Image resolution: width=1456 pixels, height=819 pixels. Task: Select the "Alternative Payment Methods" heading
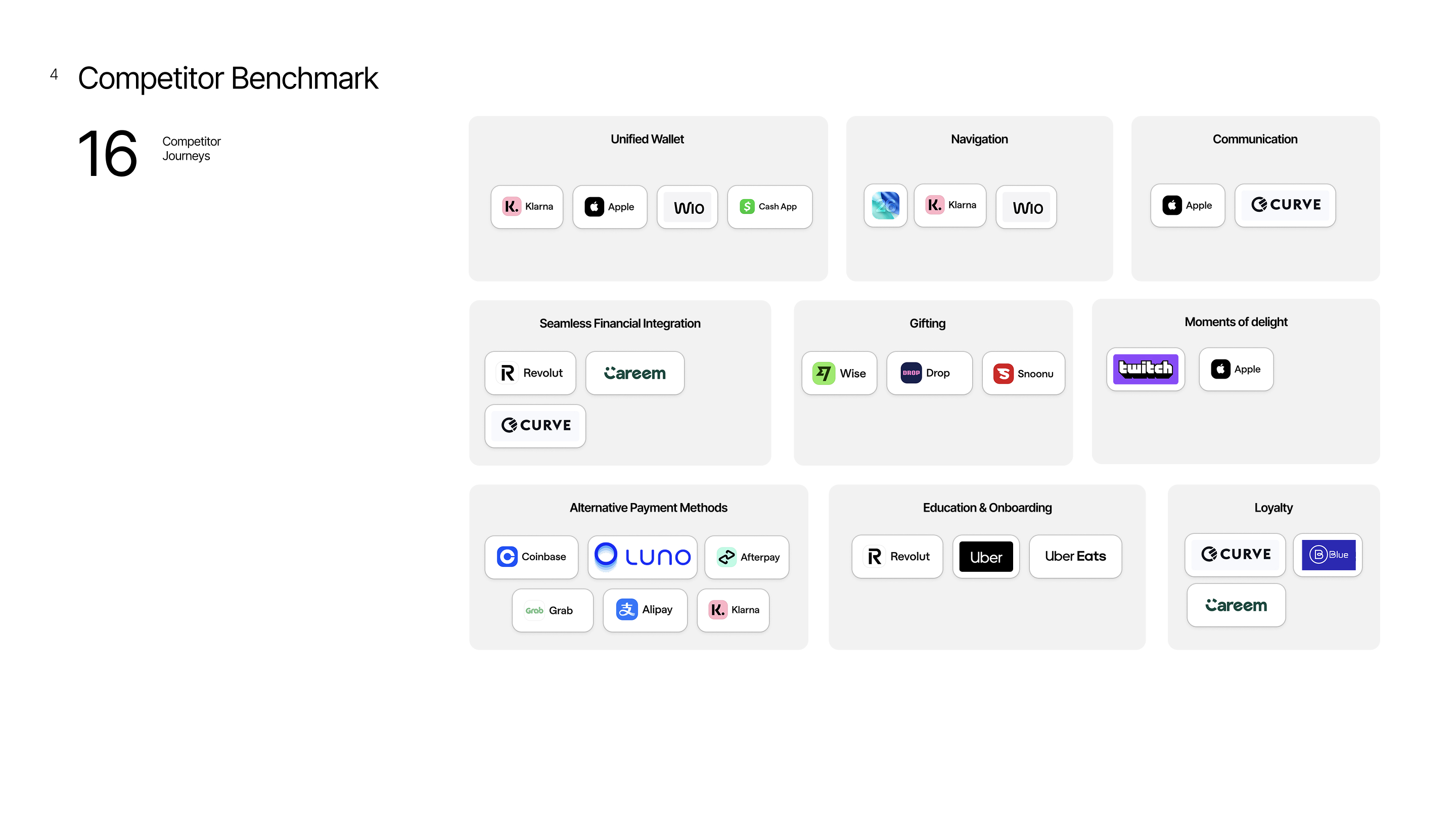(648, 508)
